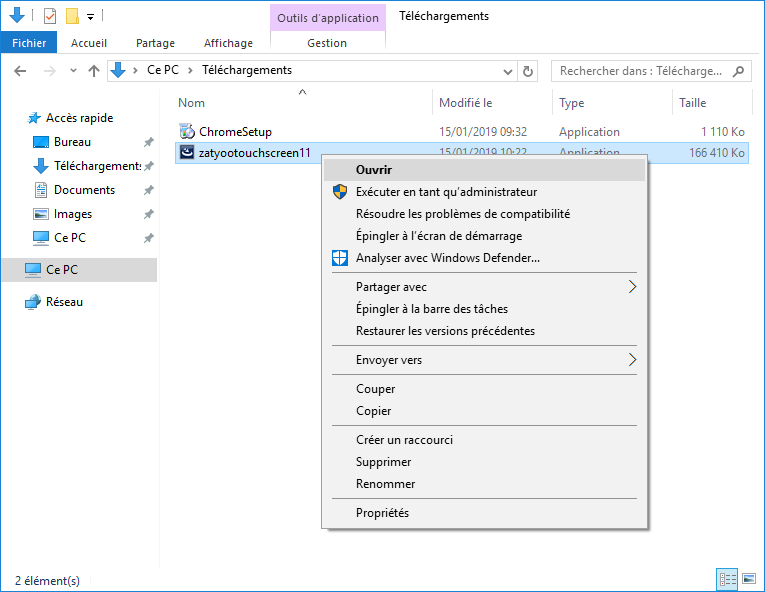This screenshot has height=592, width=765.
Task: Go forward with the right arrow button
Action: coord(49,71)
